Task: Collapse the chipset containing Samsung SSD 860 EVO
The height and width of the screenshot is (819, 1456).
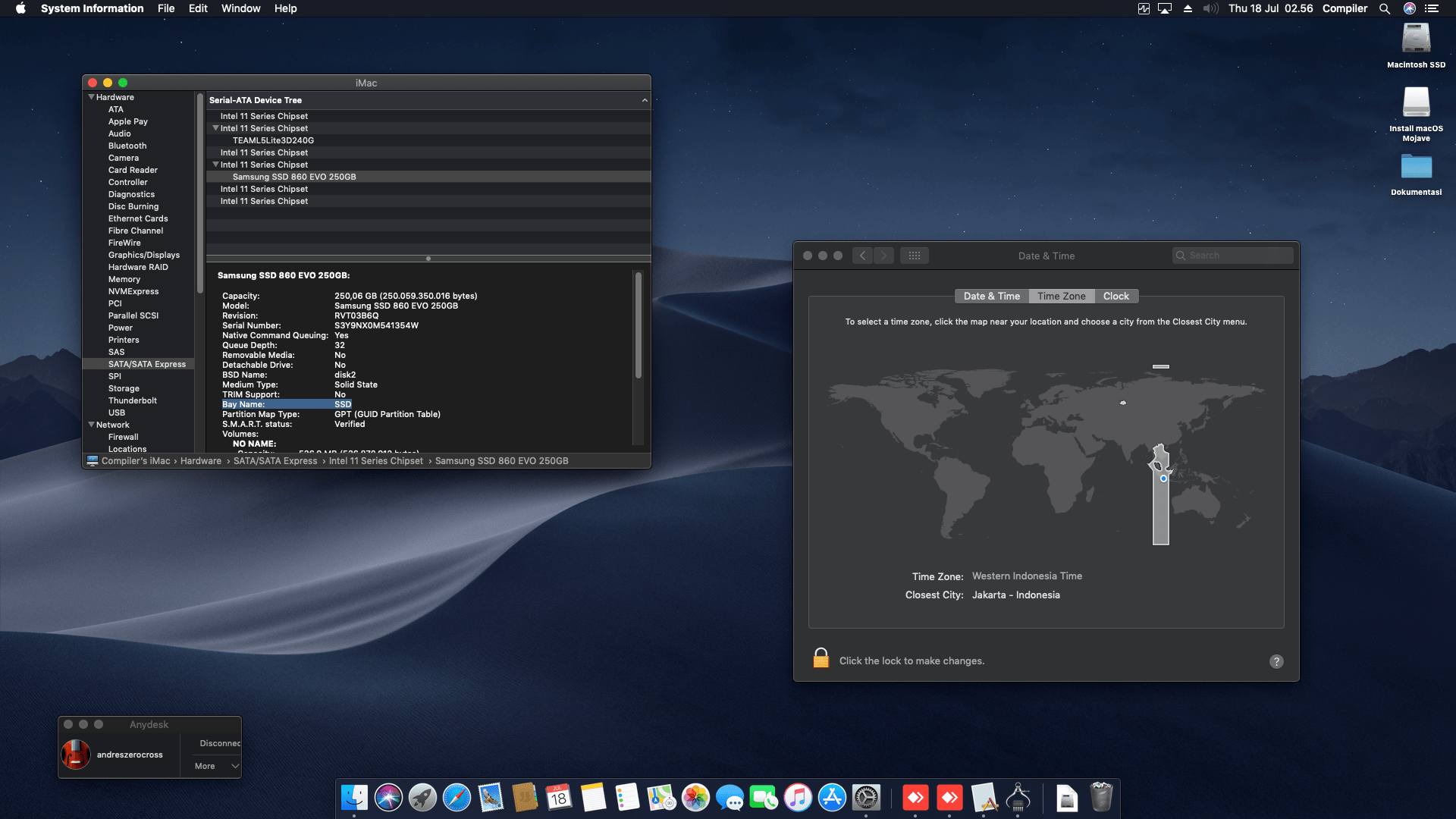Action: (215, 165)
